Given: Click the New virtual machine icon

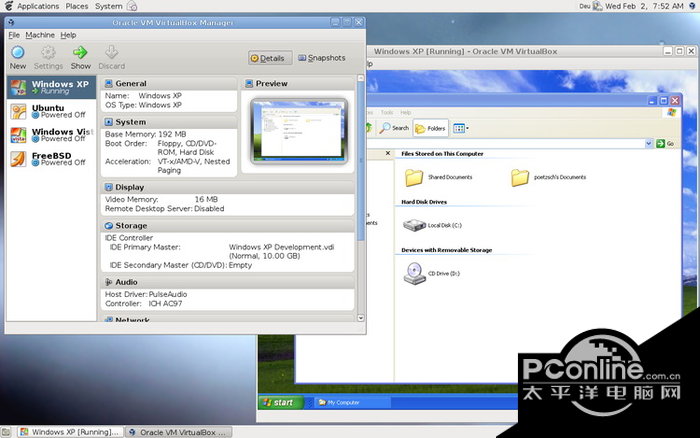Looking at the screenshot, I should point(18,53).
